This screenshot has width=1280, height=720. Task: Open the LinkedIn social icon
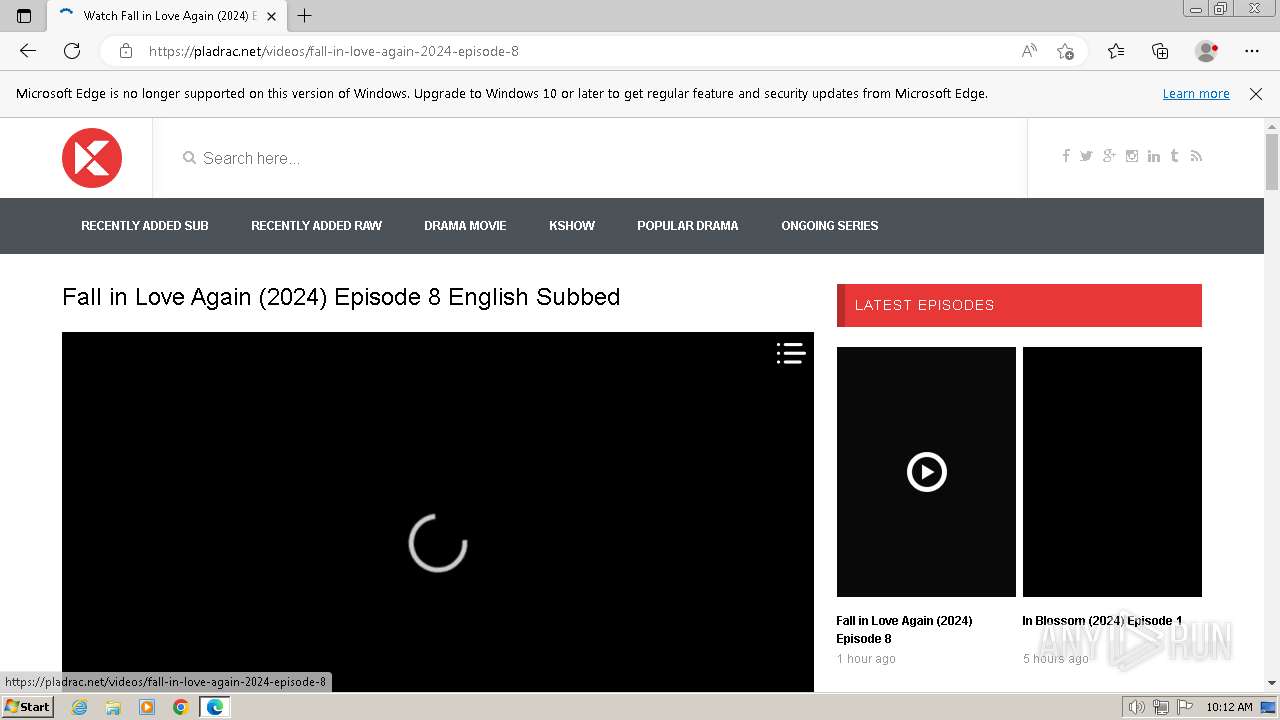(x=1154, y=156)
